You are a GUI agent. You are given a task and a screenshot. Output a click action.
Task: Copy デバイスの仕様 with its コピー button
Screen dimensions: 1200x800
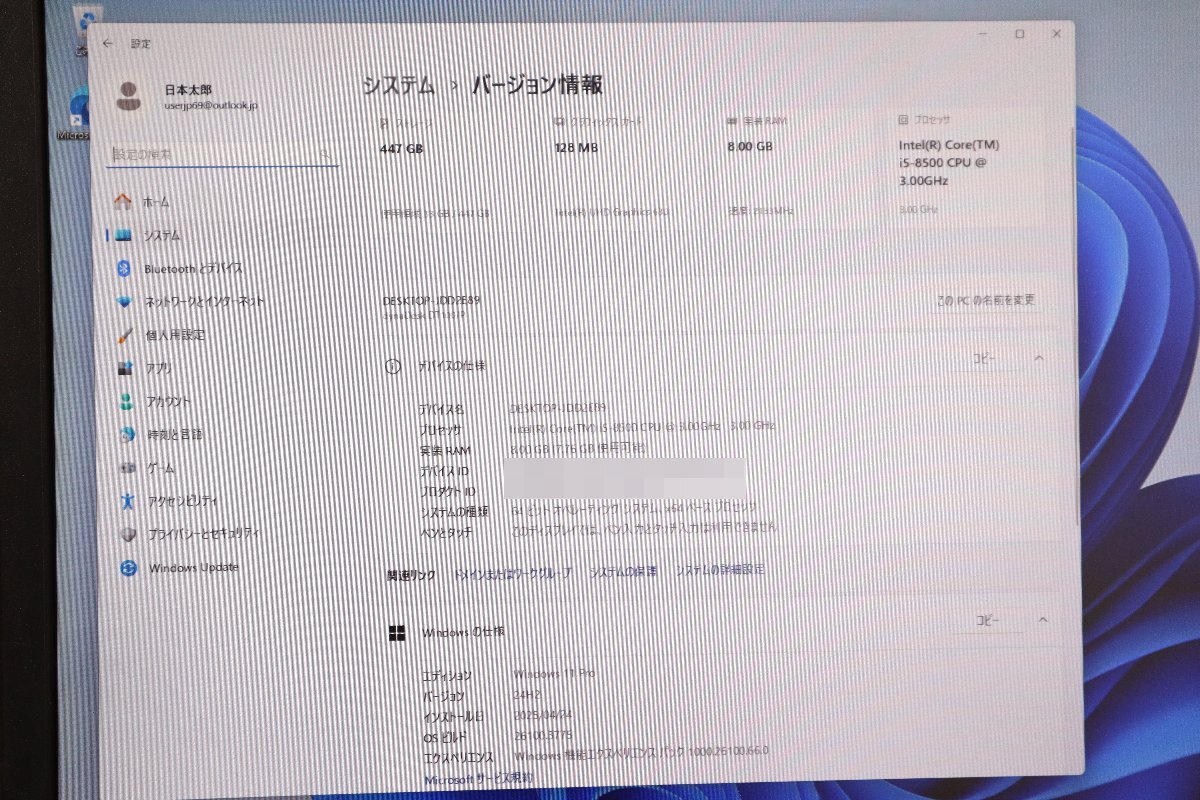pyautogui.click(x=986, y=358)
